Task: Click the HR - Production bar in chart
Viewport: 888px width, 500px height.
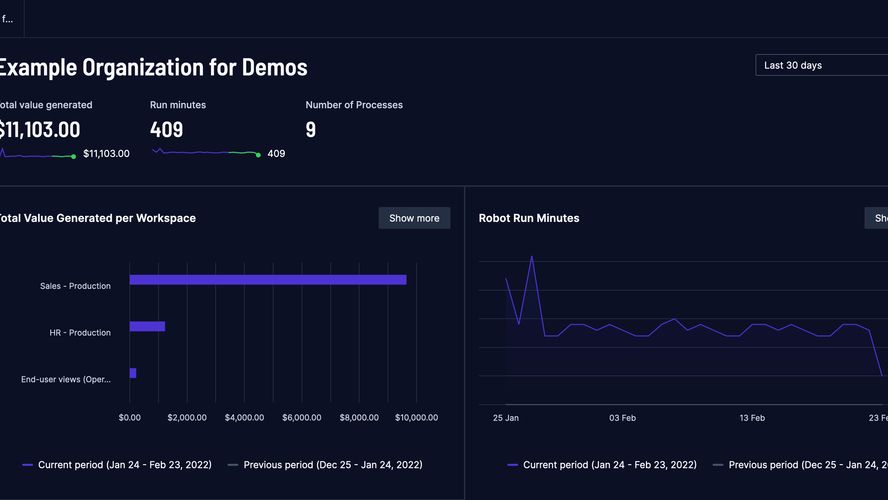Action: click(147, 326)
